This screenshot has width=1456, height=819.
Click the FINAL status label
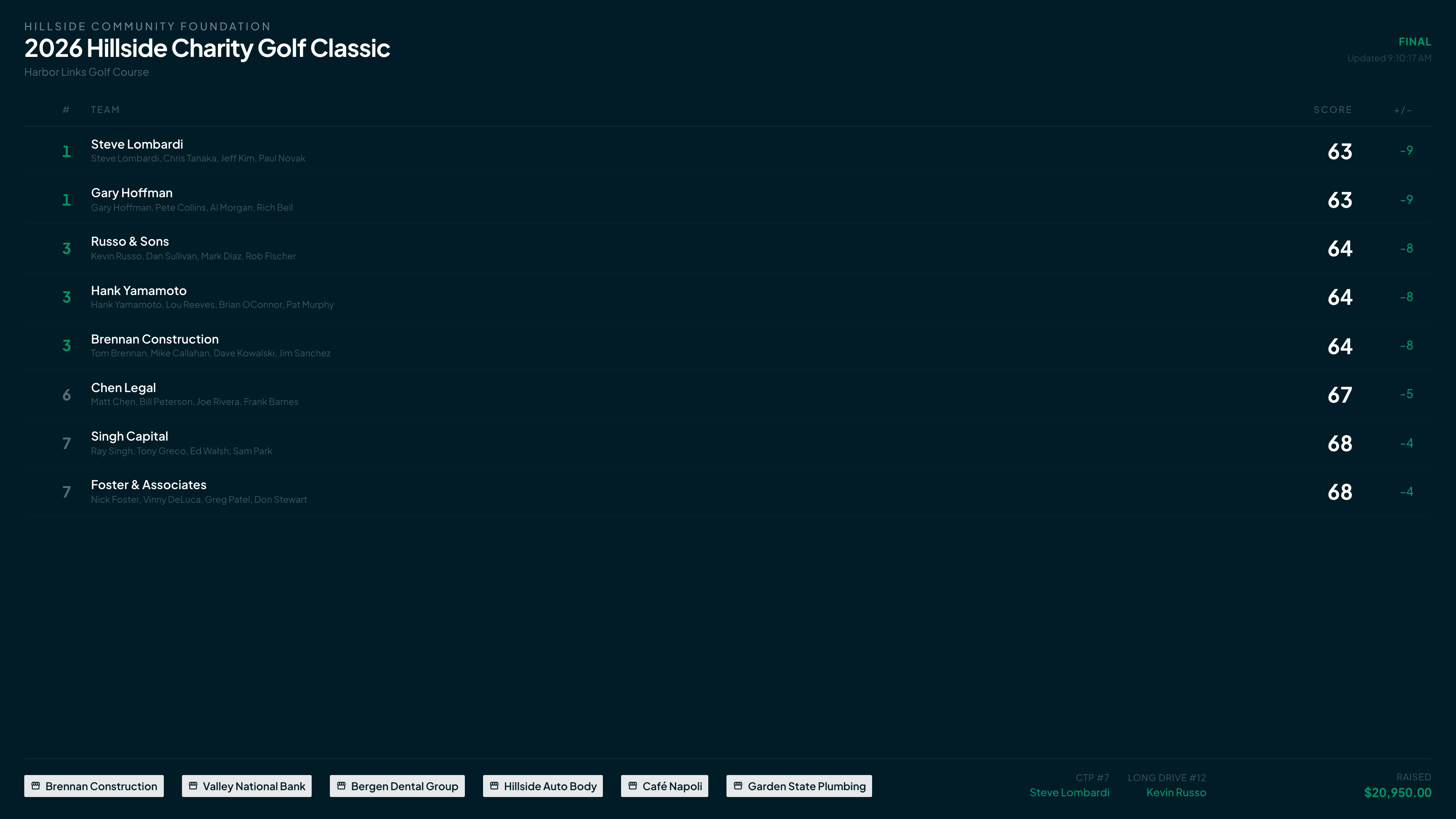pyautogui.click(x=1415, y=42)
